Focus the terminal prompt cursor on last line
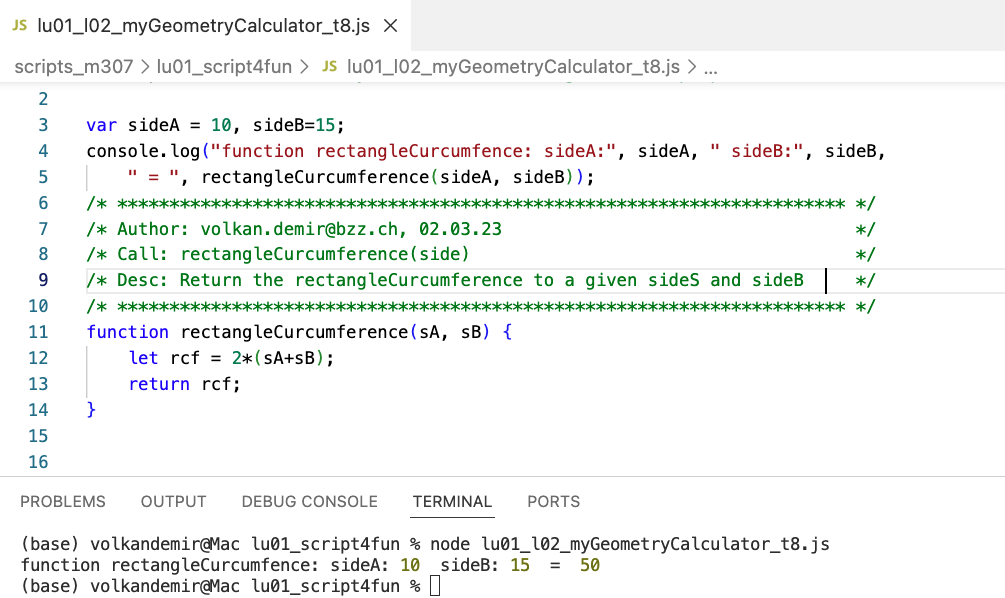 [434, 586]
